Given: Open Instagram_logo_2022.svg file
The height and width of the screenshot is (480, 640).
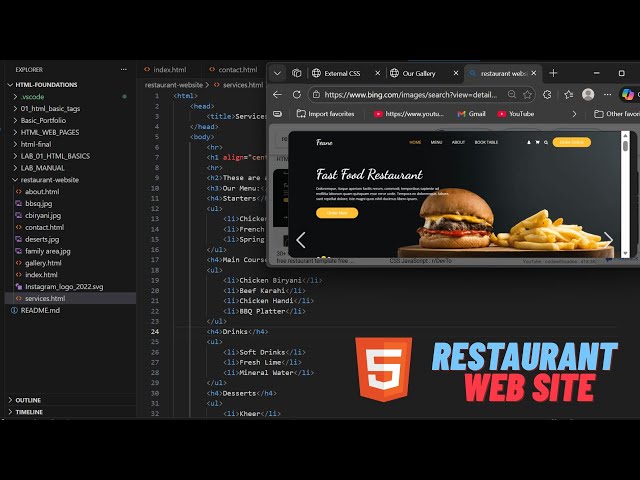Looking at the screenshot, I should 64,287.
